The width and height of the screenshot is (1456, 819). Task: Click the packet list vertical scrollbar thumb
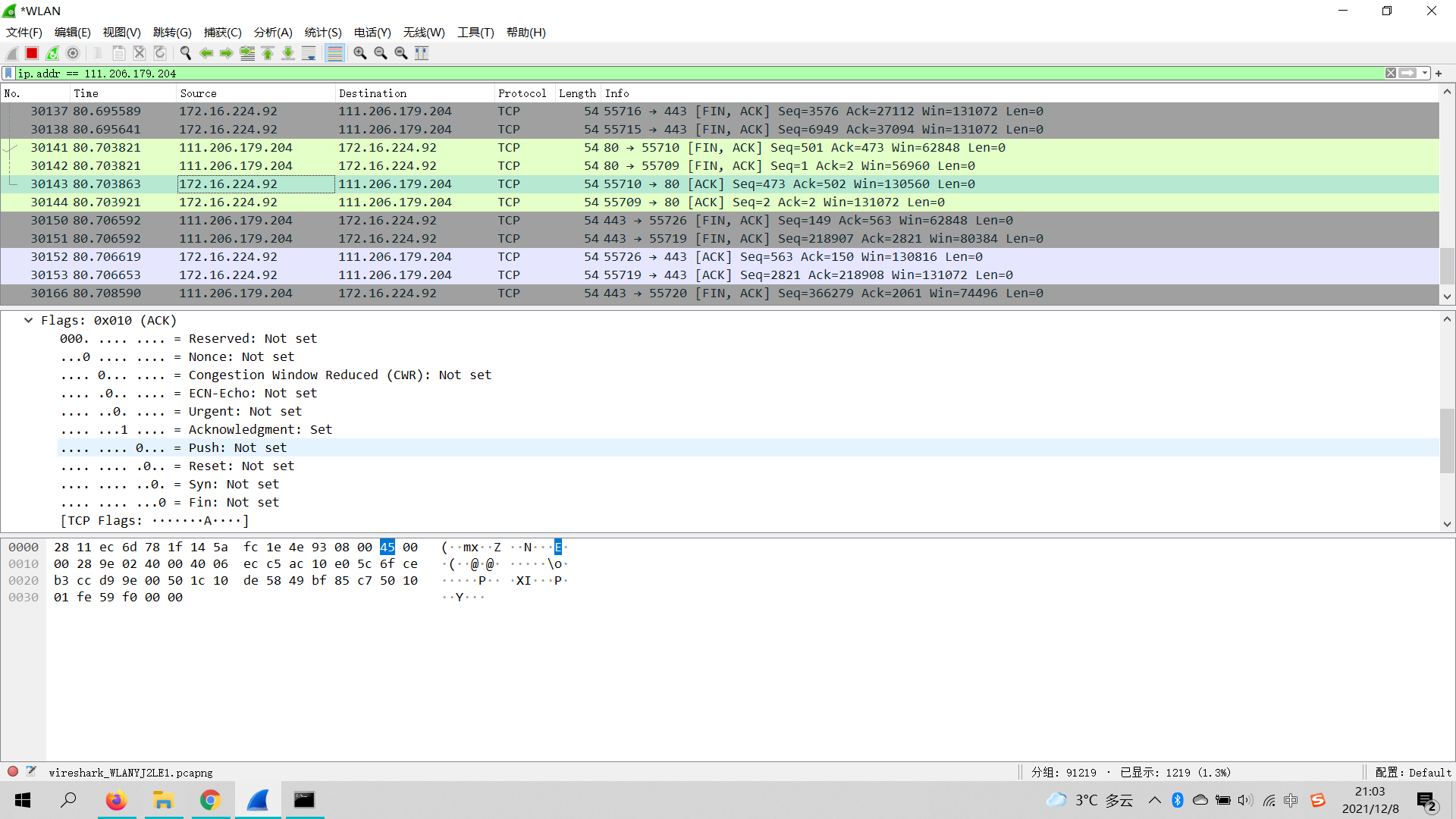click(x=1447, y=265)
